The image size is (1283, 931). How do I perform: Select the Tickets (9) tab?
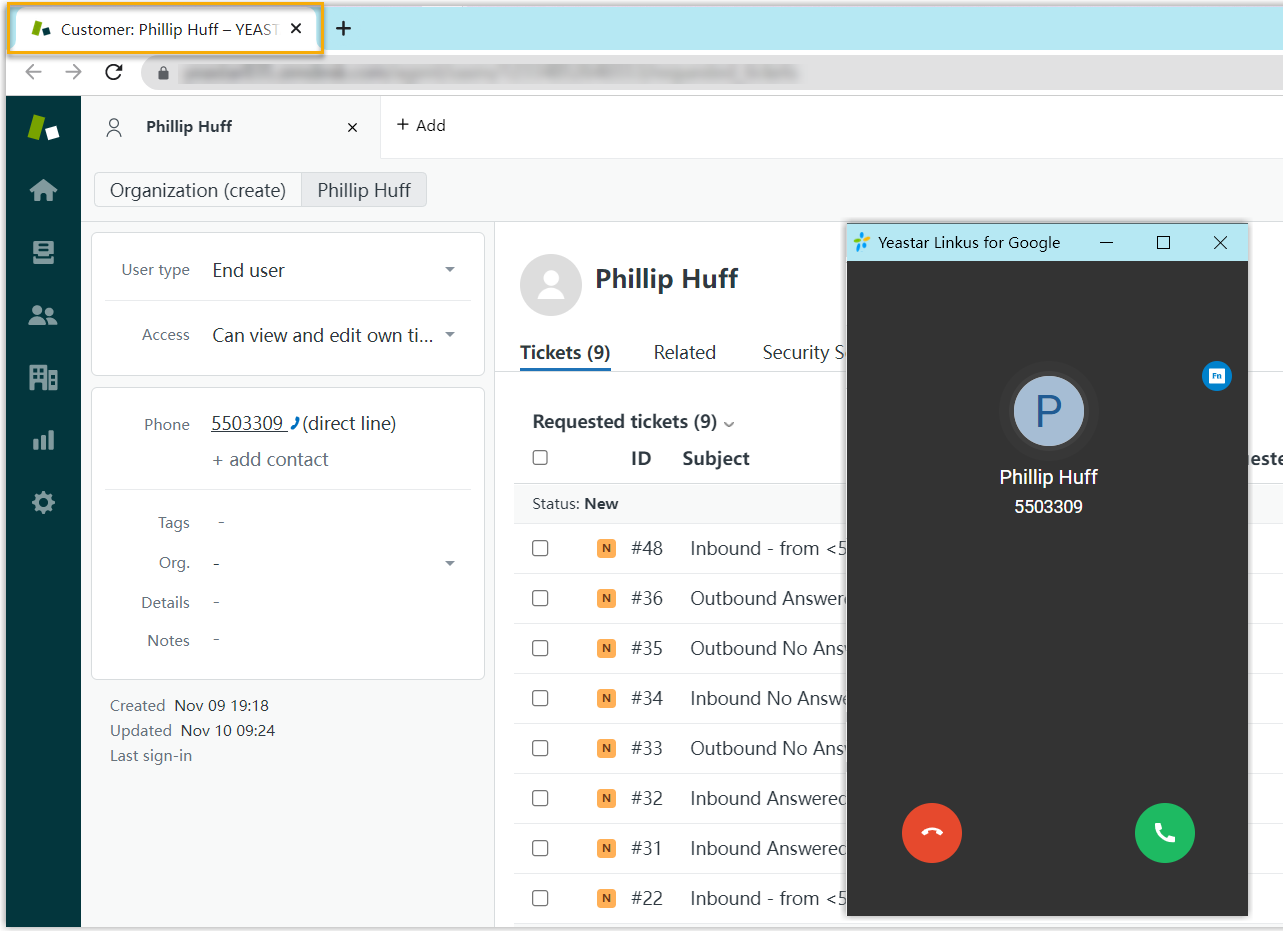coord(565,352)
